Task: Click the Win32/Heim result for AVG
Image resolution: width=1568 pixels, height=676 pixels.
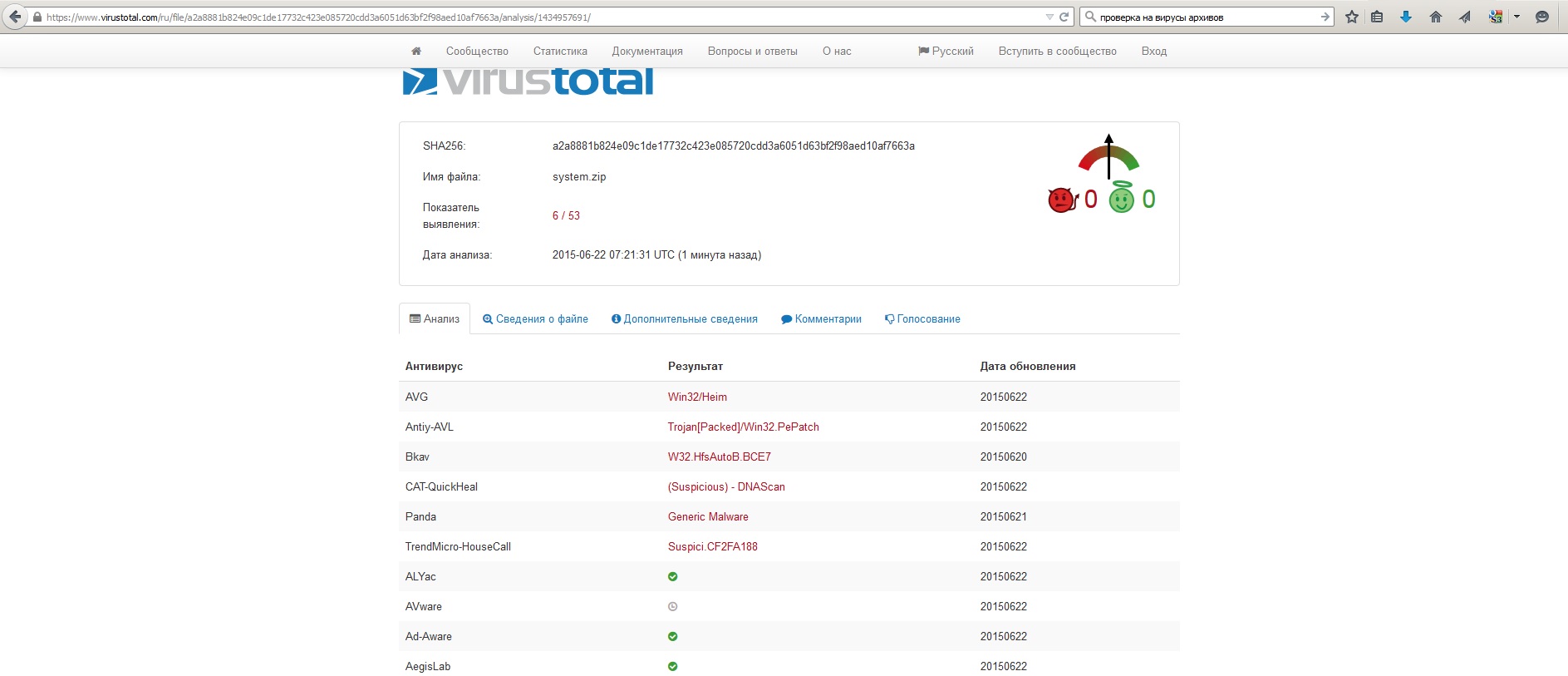Action: pos(697,397)
